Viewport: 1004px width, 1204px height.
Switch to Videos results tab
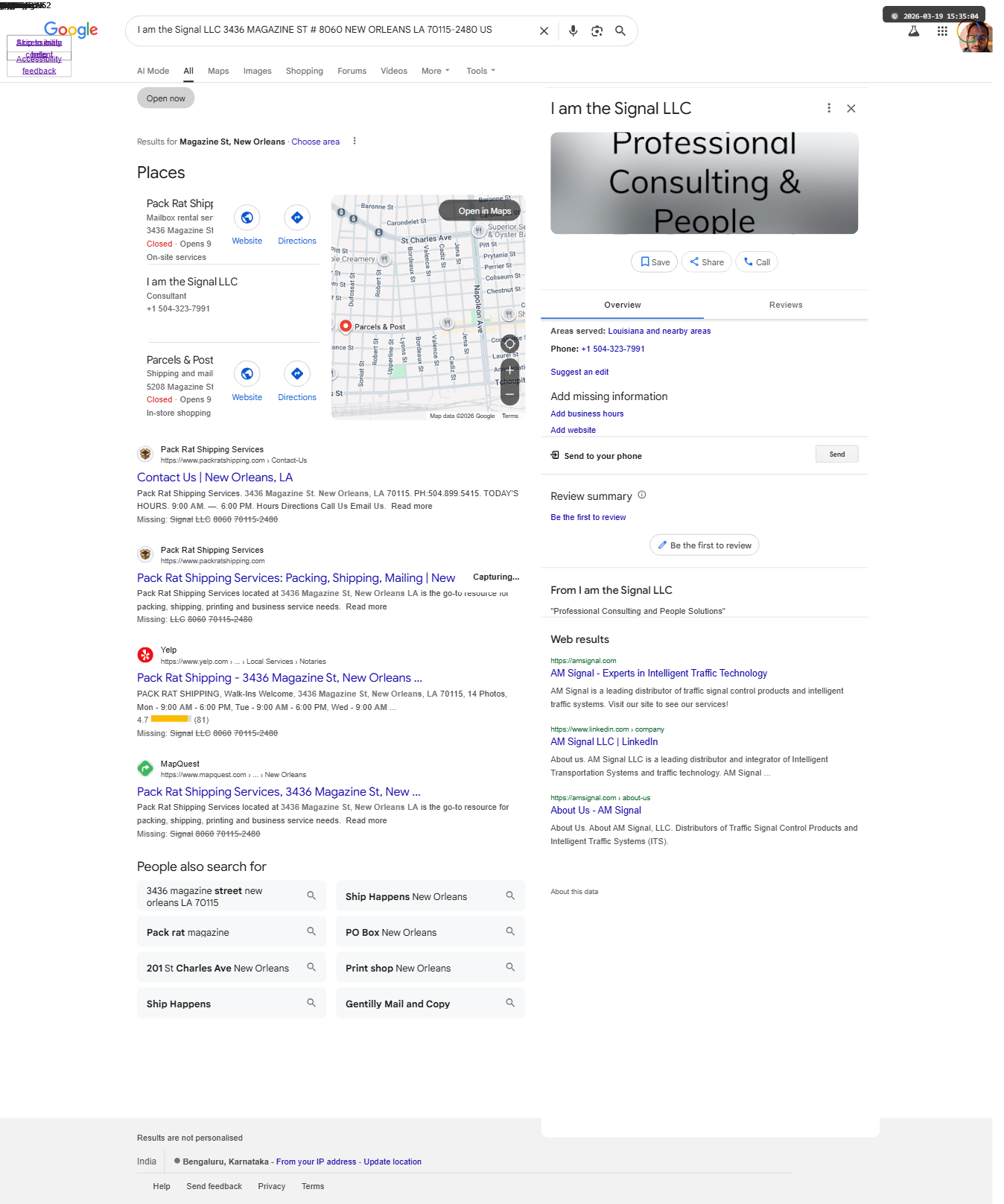[394, 71]
